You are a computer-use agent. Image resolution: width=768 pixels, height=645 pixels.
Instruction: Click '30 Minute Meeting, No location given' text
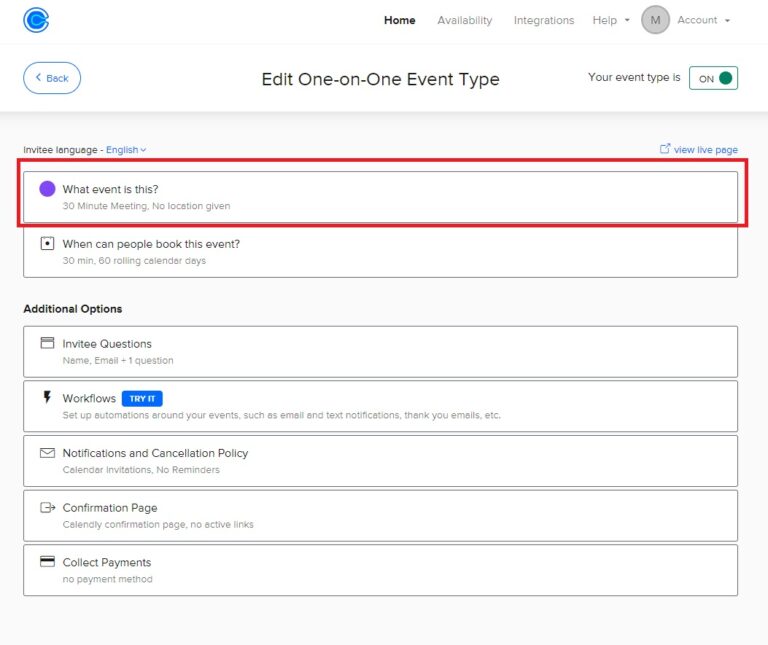tap(146, 206)
